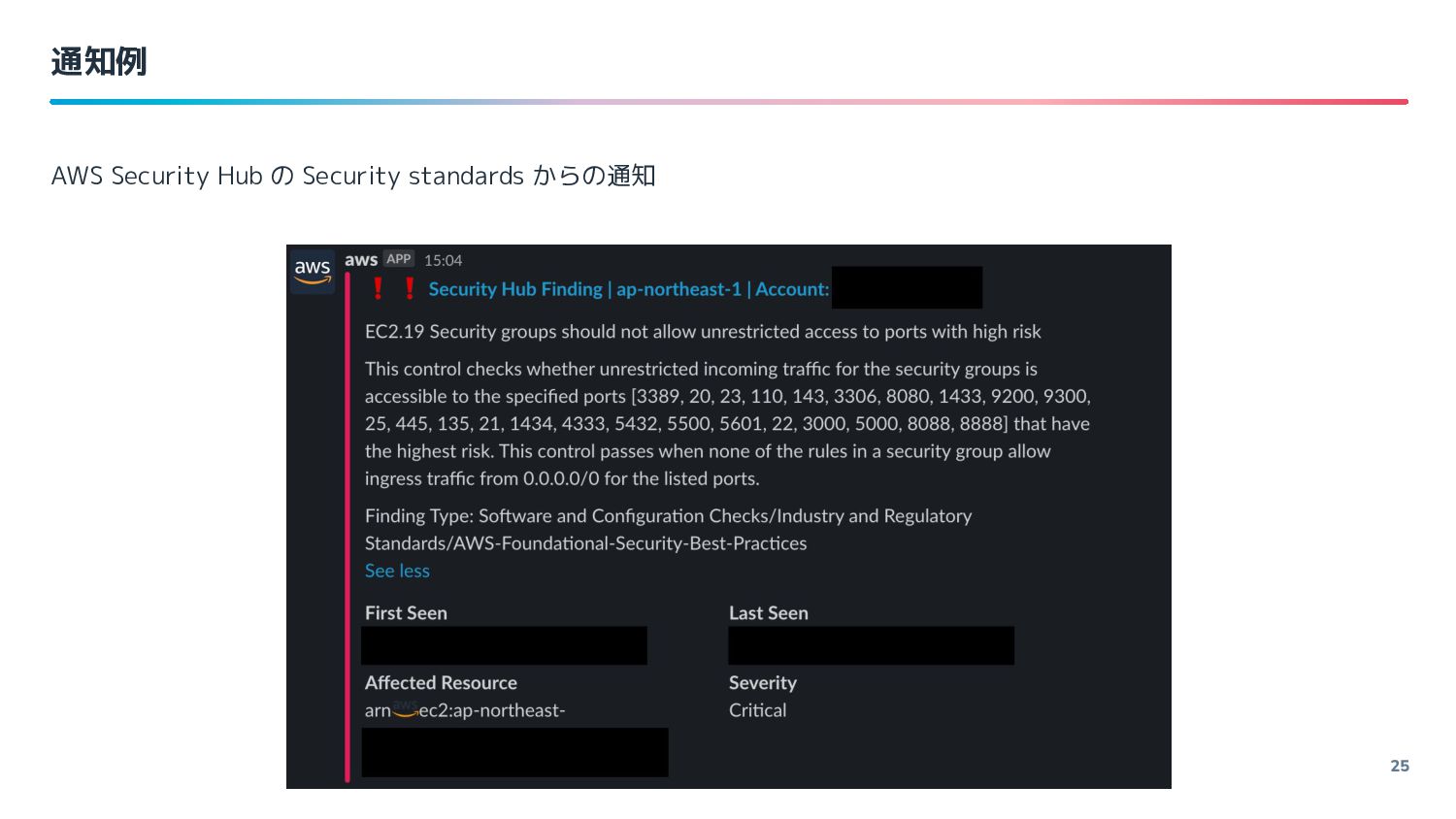Click the port list description paragraph

pos(728,424)
